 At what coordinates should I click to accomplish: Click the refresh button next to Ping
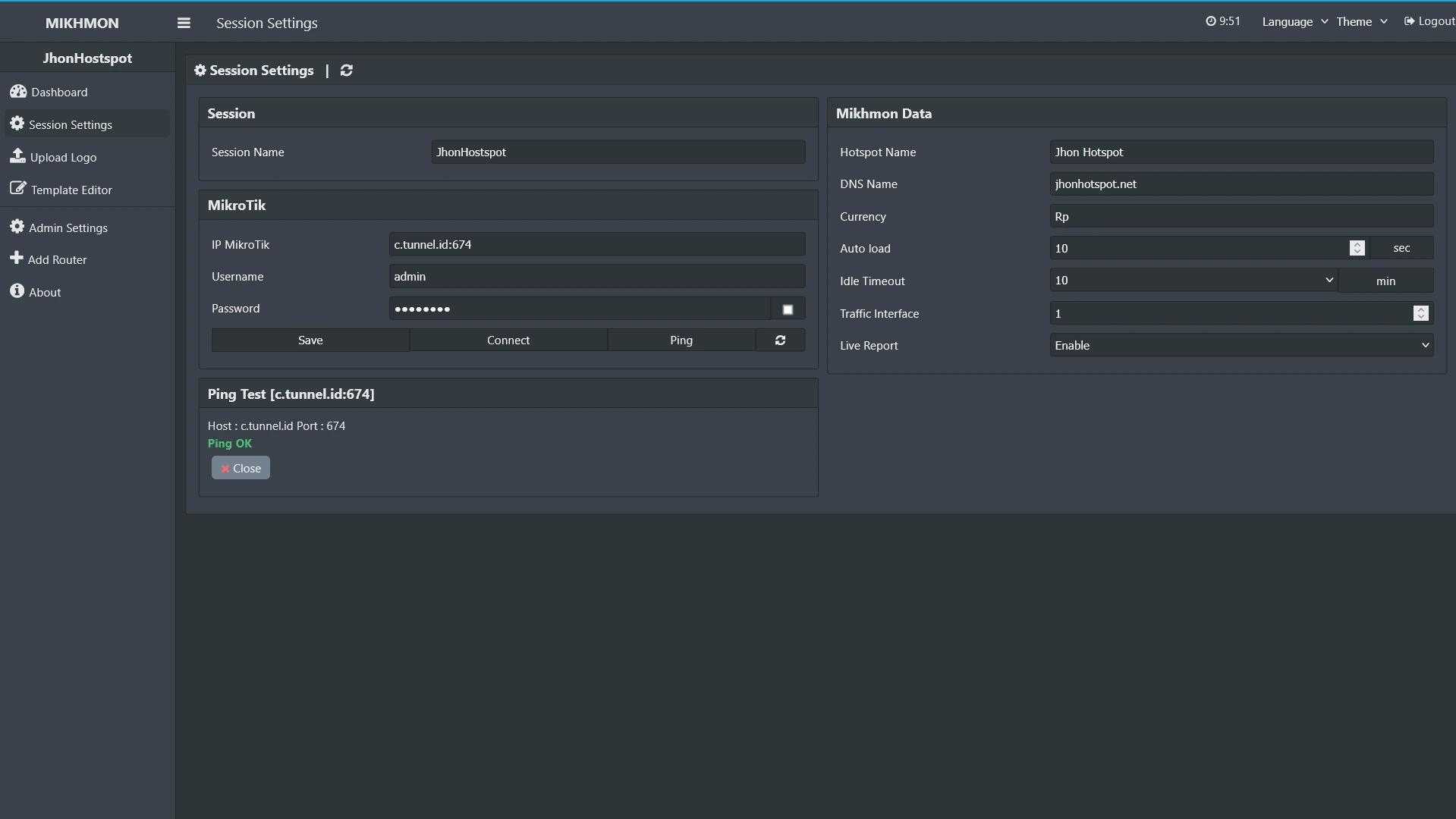[781, 340]
